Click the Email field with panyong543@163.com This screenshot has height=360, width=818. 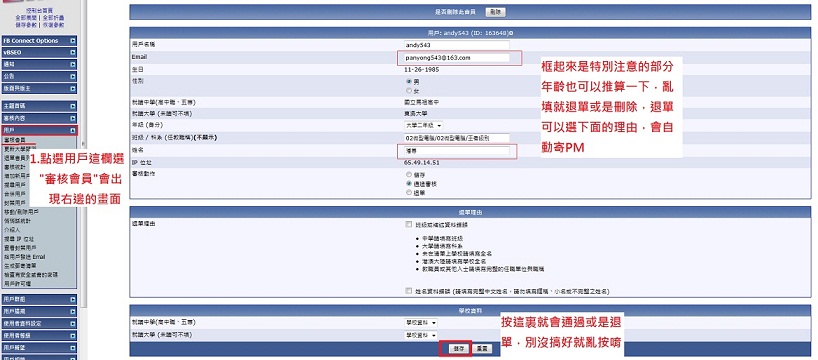pyautogui.click(x=457, y=58)
